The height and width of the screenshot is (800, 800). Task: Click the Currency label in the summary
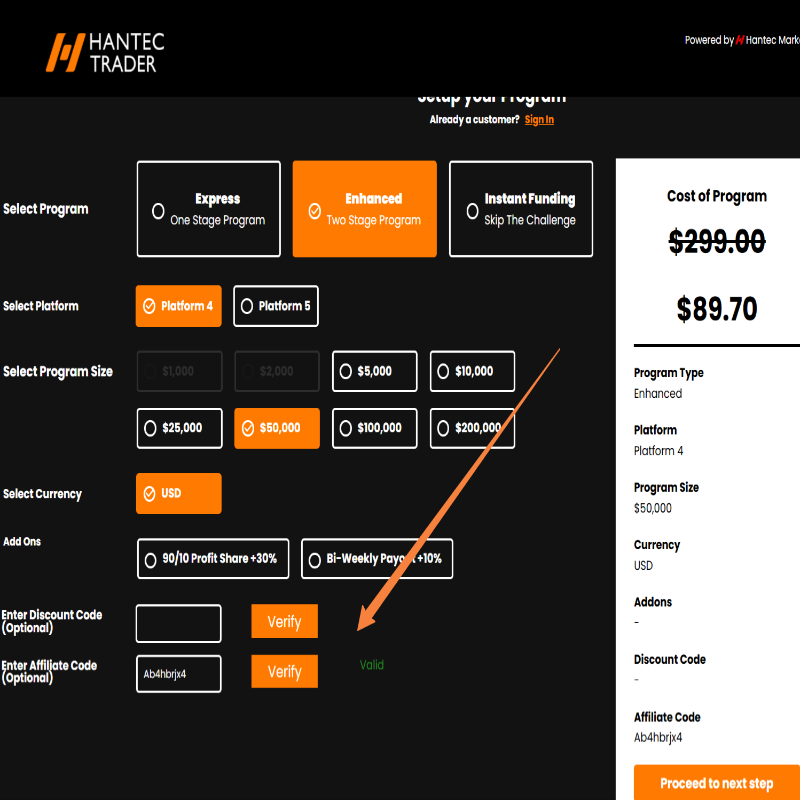tap(657, 545)
